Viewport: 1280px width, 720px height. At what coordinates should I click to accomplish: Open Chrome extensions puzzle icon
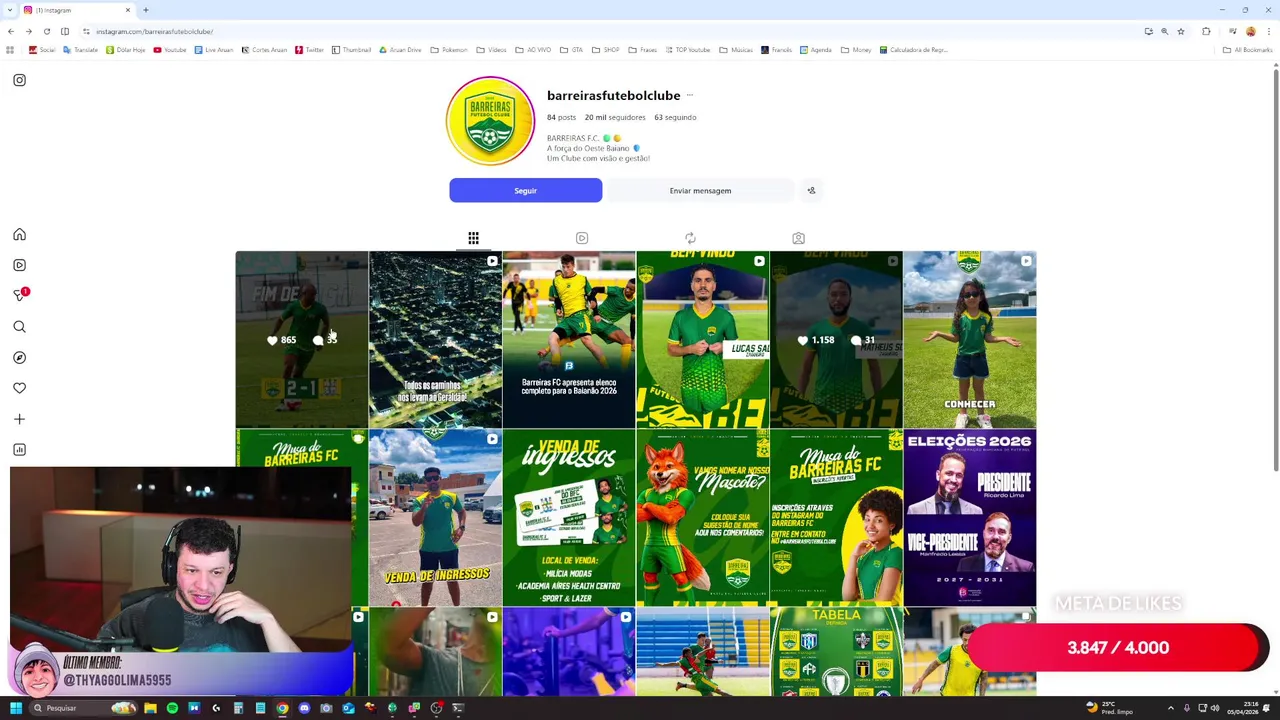coord(1206,31)
